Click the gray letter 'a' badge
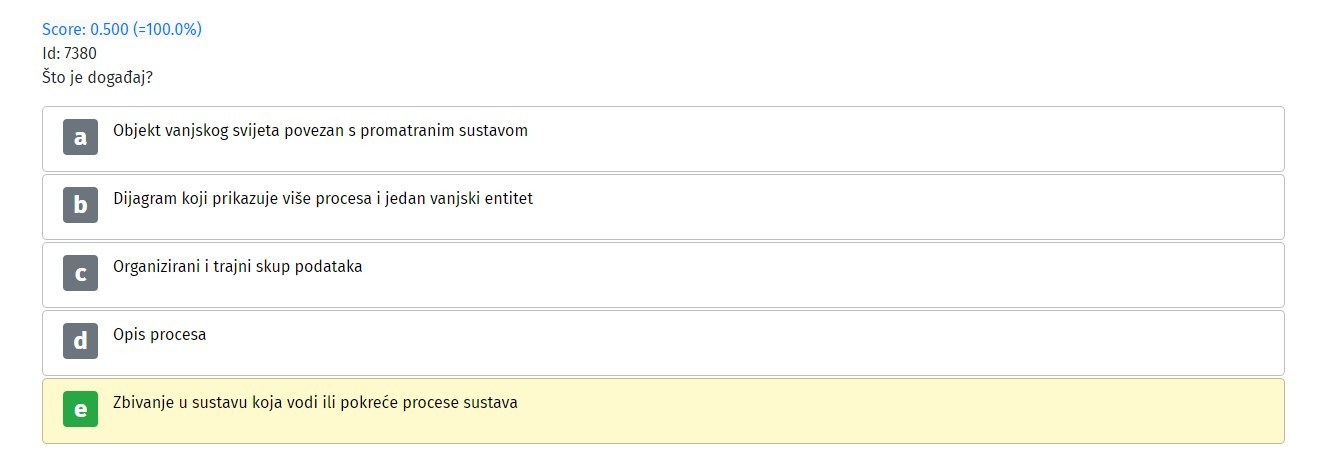The width and height of the screenshot is (1322, 450). click(80, 137)
